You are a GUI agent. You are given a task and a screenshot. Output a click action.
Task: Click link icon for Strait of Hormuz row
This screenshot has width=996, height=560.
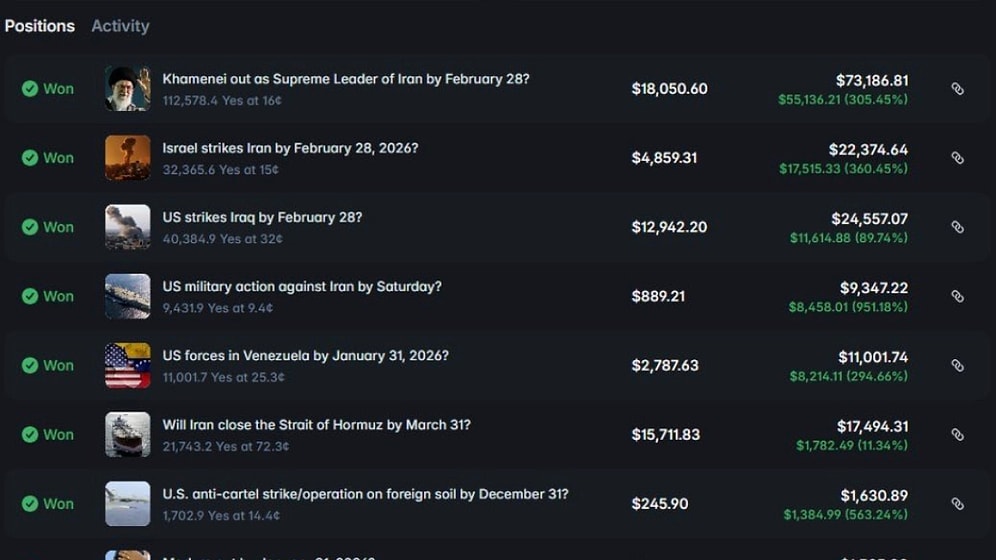(x=957, y=434)
